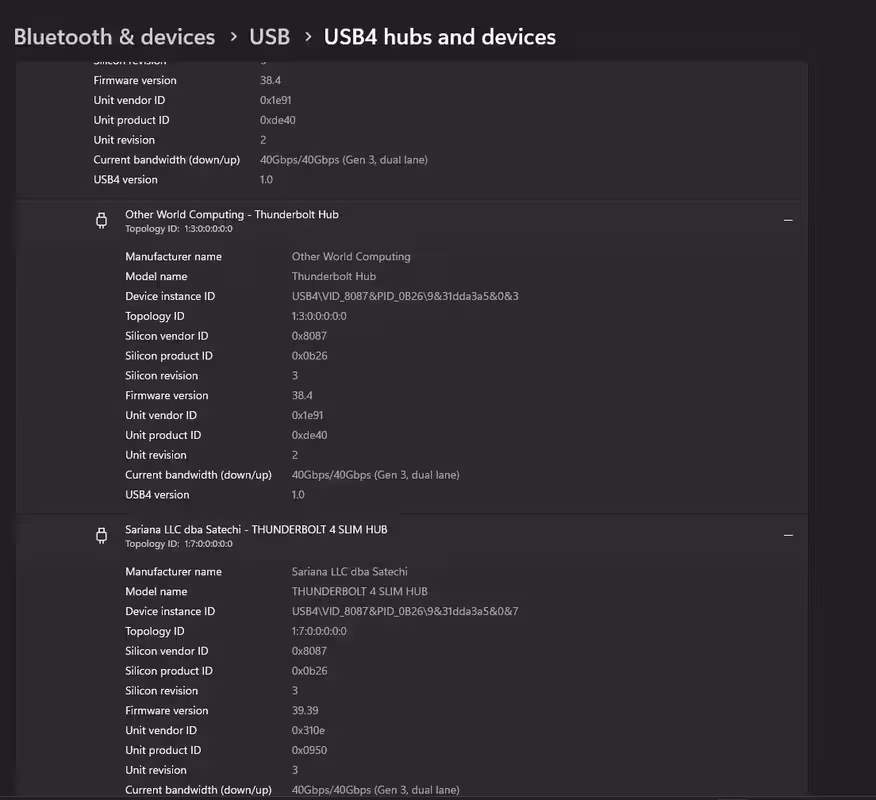The height and width of the screenshot is (800, 876).
Task: Click OWC hub Current bandwidth value
Action: [x=375, y=475]
